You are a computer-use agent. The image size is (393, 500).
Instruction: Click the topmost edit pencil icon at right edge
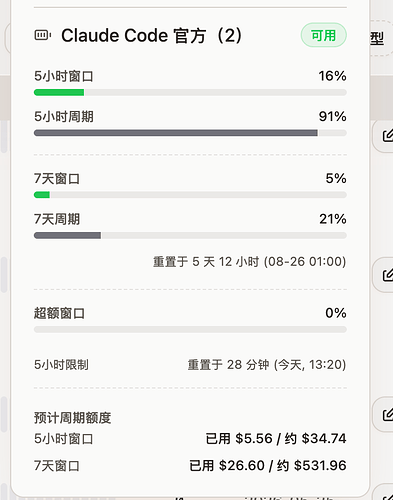point(388,136)
